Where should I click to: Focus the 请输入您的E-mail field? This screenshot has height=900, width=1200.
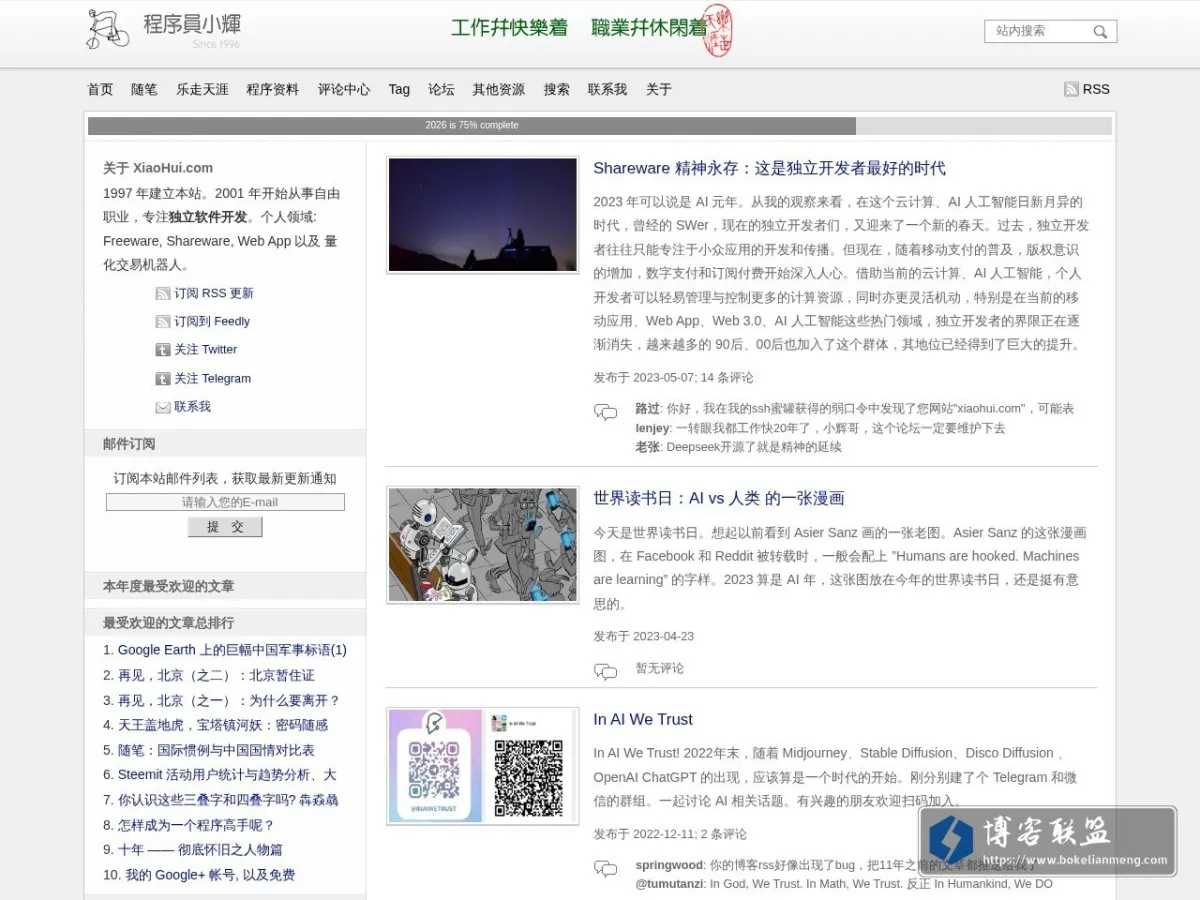pyautogui.click(x=225, y=502)
